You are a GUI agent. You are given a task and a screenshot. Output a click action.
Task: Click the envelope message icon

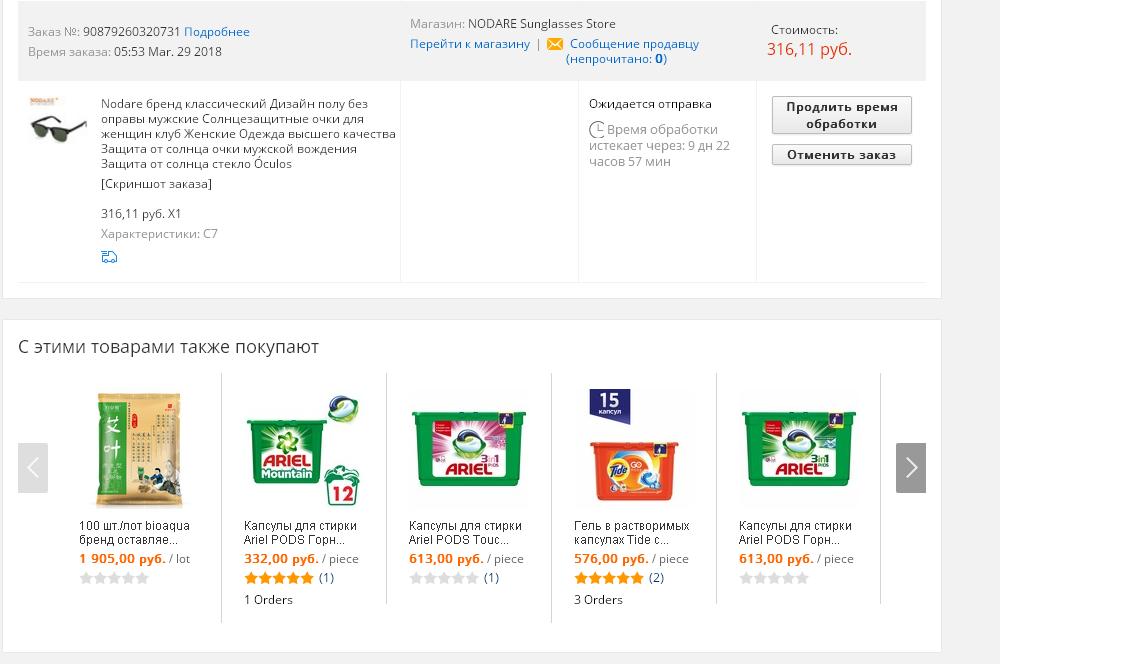click(x=554, y=44)
